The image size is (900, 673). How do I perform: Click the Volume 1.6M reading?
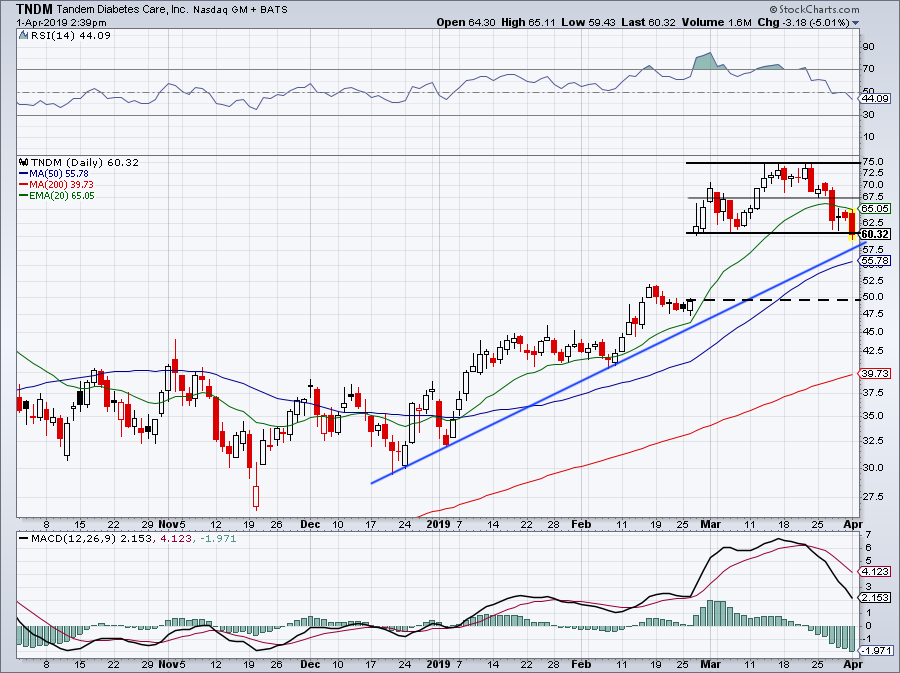[716, 22]
